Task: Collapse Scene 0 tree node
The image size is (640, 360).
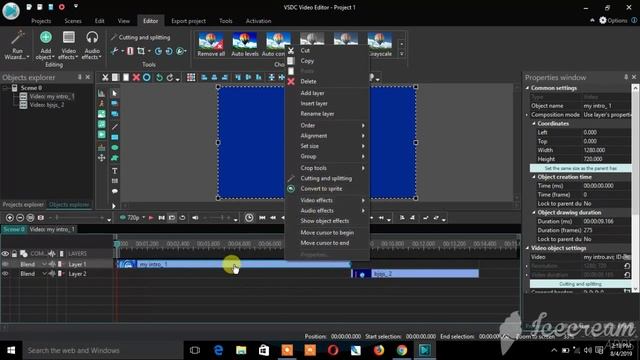Action: (x=5, y=88)
